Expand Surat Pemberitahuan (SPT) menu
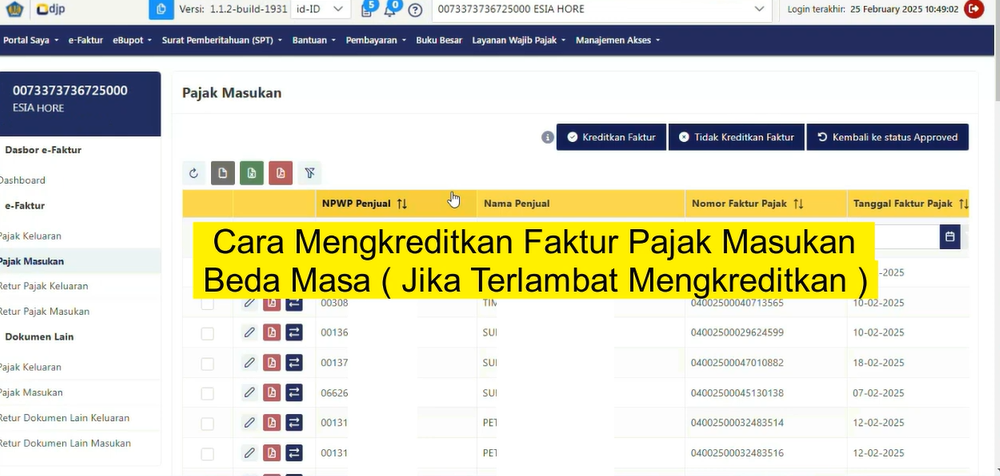This screenshot has height=476, width=1000. click(222, 40)
